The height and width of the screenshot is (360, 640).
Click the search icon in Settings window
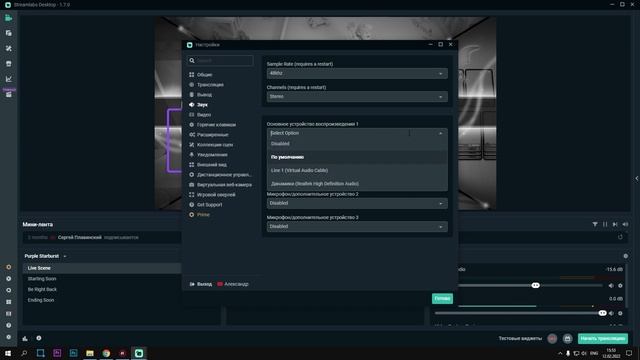point(192,60)
